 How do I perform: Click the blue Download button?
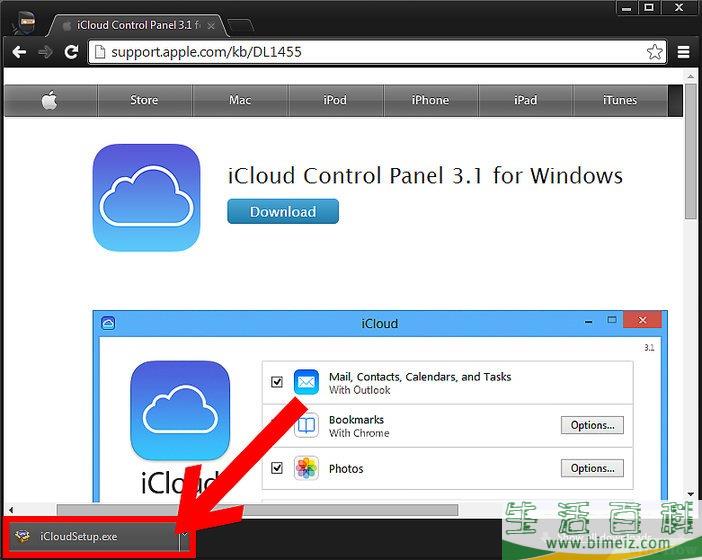(283, 211)
